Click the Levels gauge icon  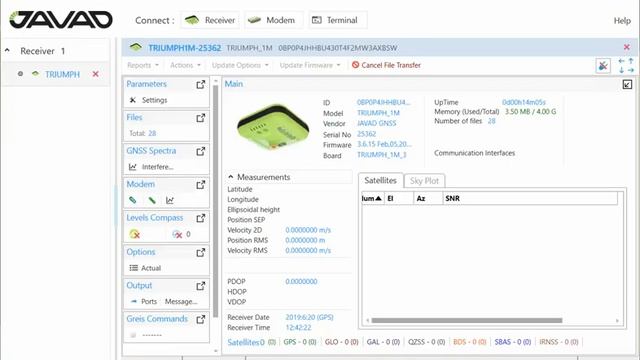(x=134, y=234)
